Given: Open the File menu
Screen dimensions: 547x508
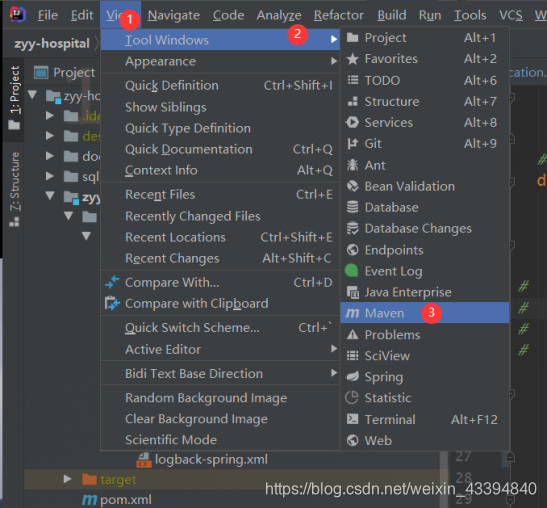Looking at the screenshot, I should 48,15.
